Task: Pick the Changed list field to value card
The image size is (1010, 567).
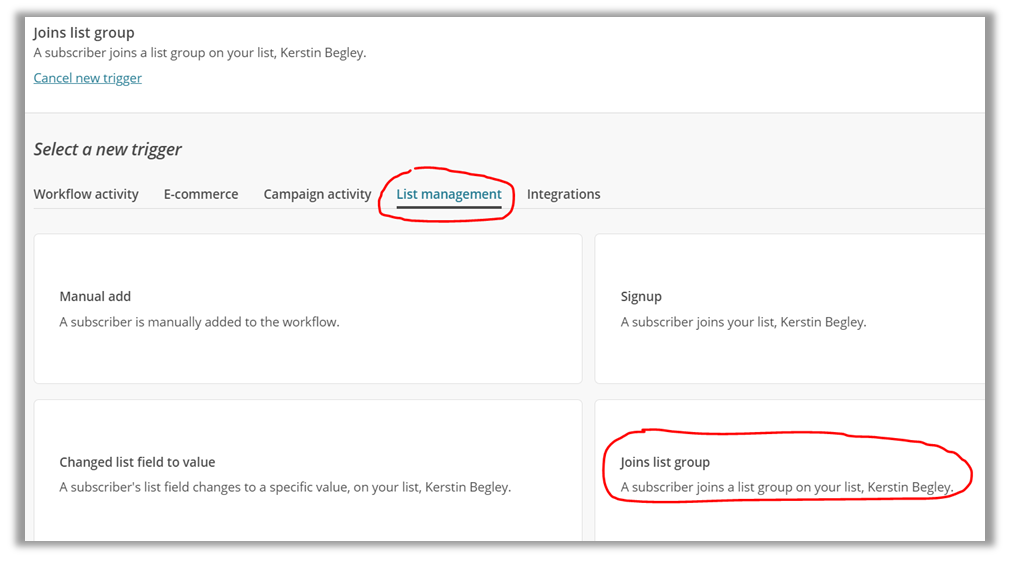Action: click(x=308, y=470)
